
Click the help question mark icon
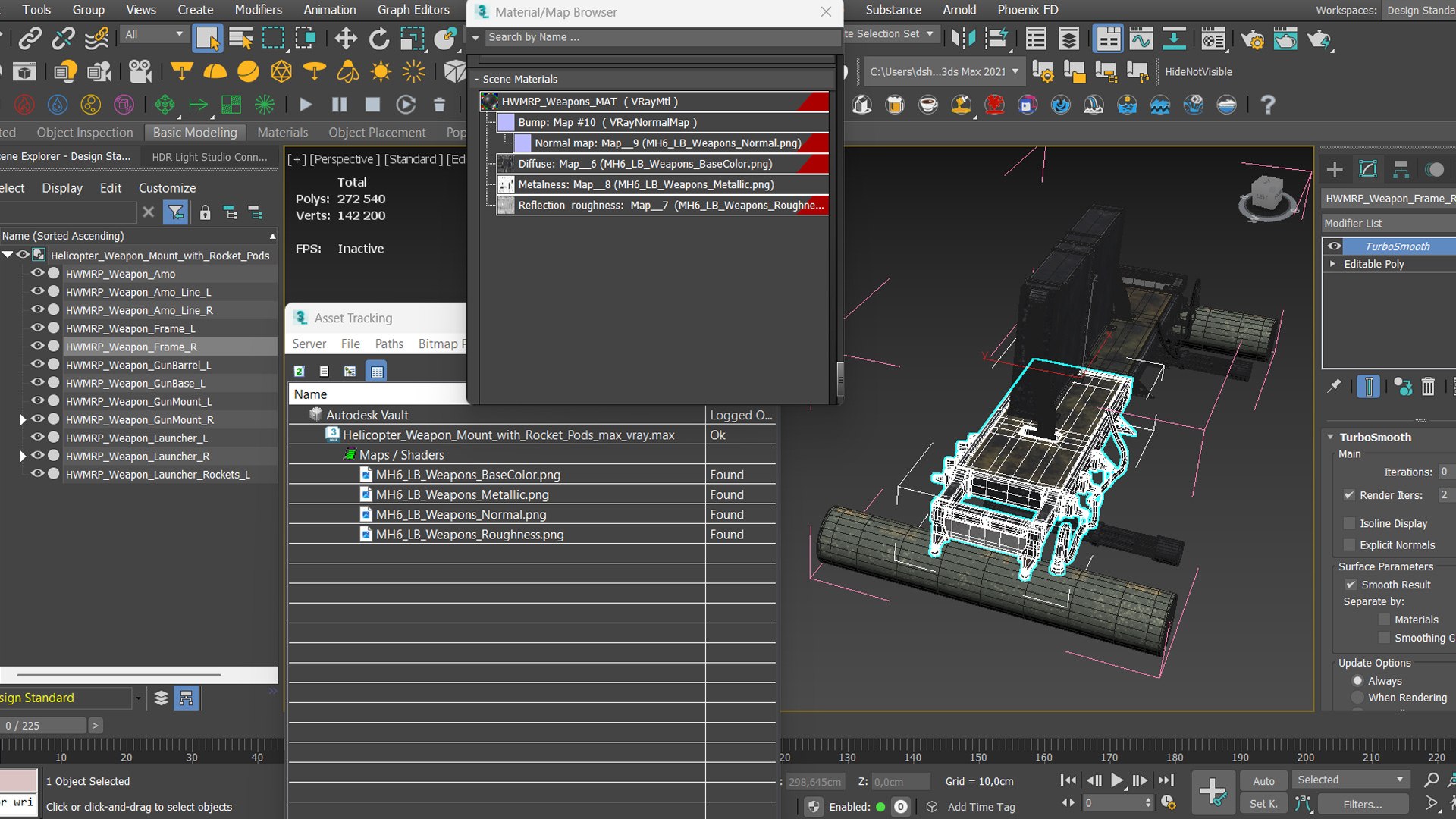coord(1267,105)
